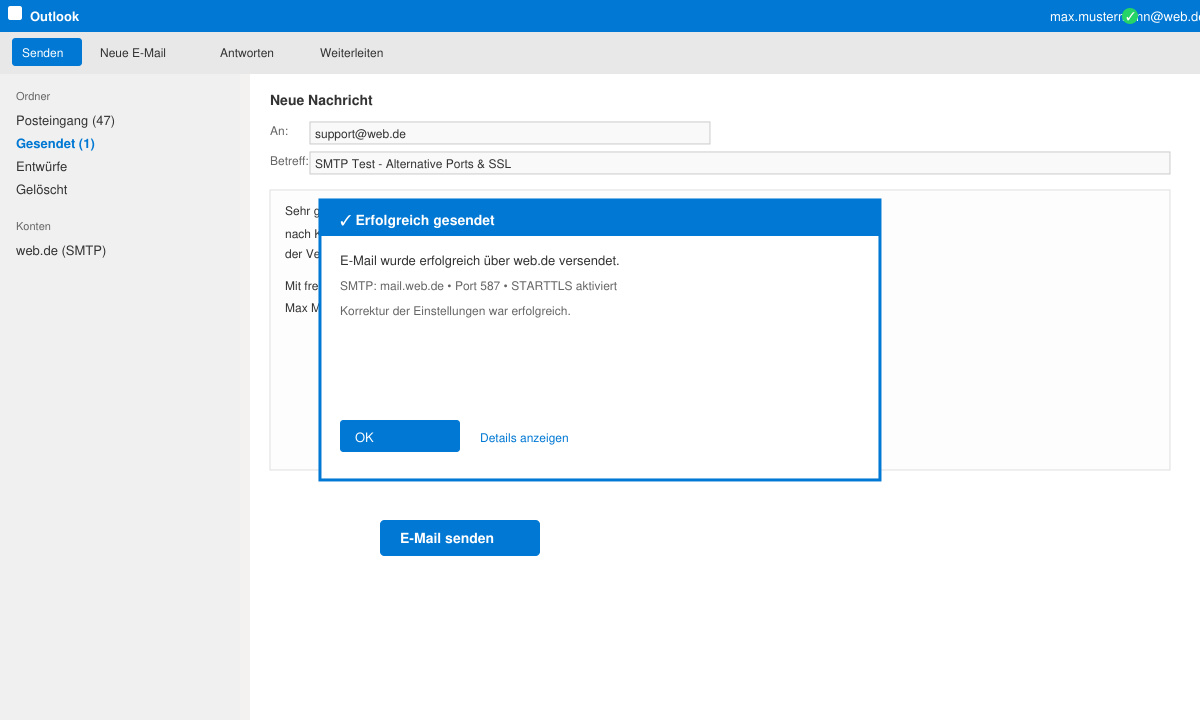1200x720 pixels.
Task: Click the Konten section label
Action: point(33,226)
